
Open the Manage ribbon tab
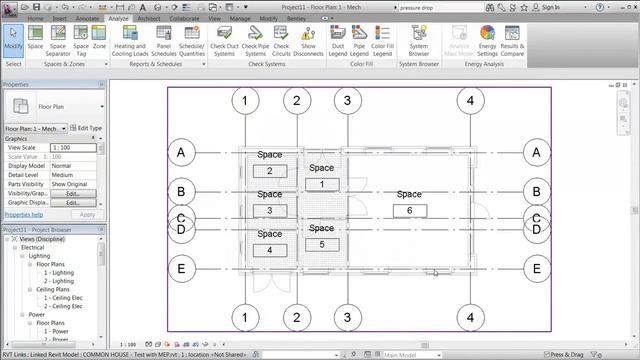(x=240, y=19)
